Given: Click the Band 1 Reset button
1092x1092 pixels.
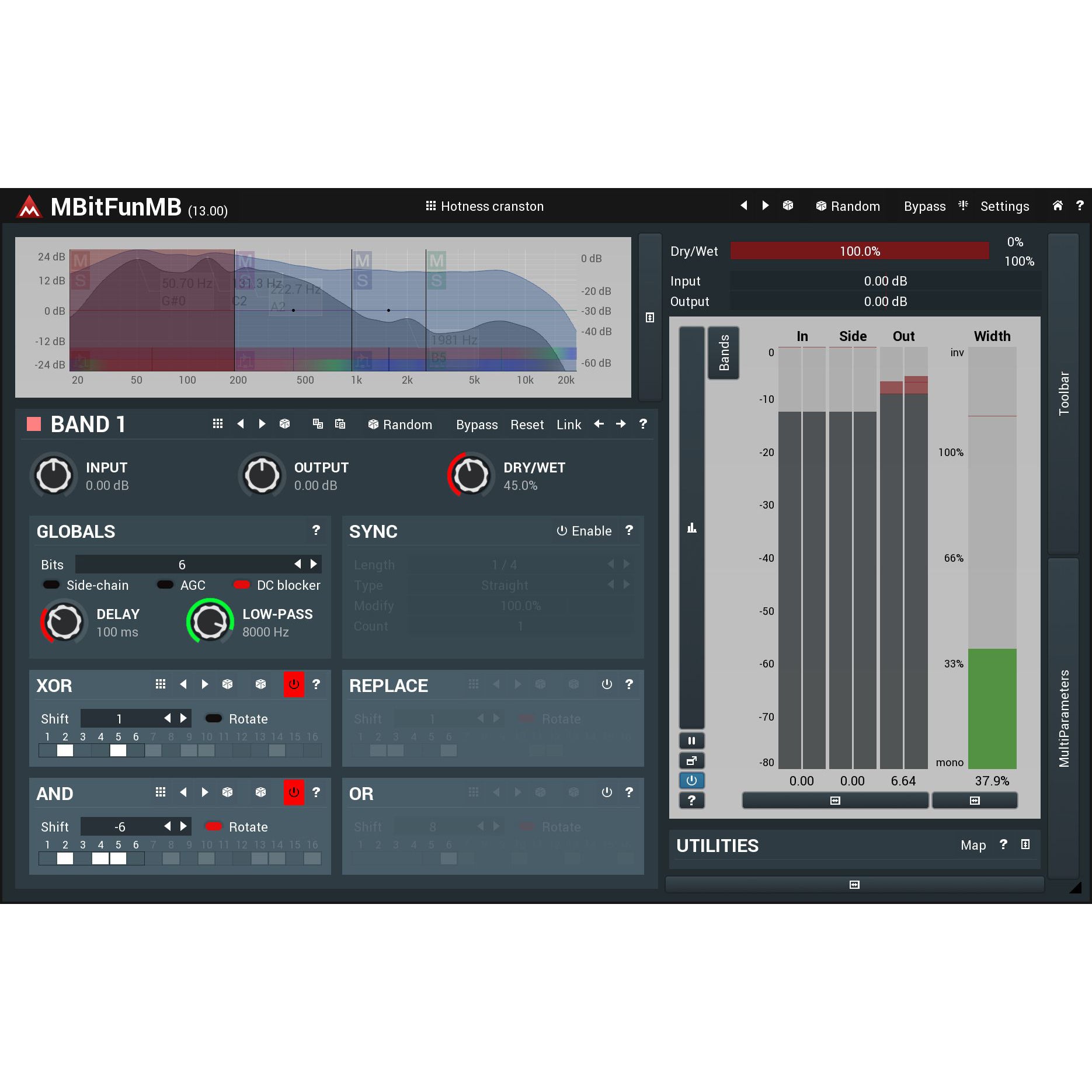Looking at the screenshot, I should [x=527, y=425].
